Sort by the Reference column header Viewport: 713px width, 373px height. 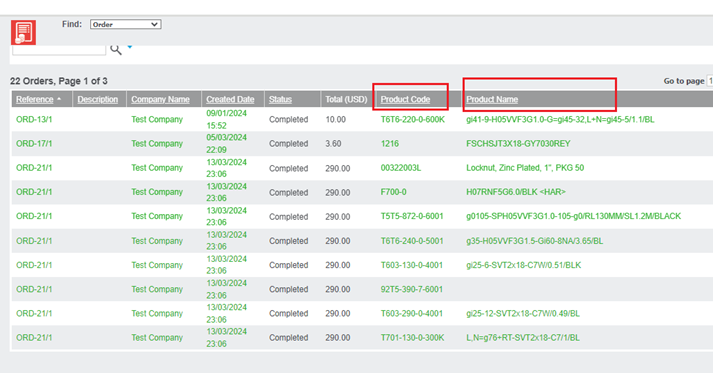coord(35,99)
